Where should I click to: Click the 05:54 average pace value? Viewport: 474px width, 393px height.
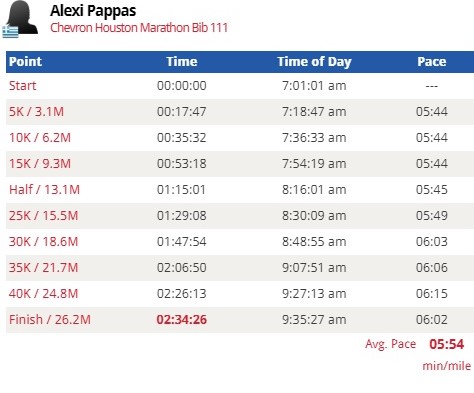coord(447,344)
